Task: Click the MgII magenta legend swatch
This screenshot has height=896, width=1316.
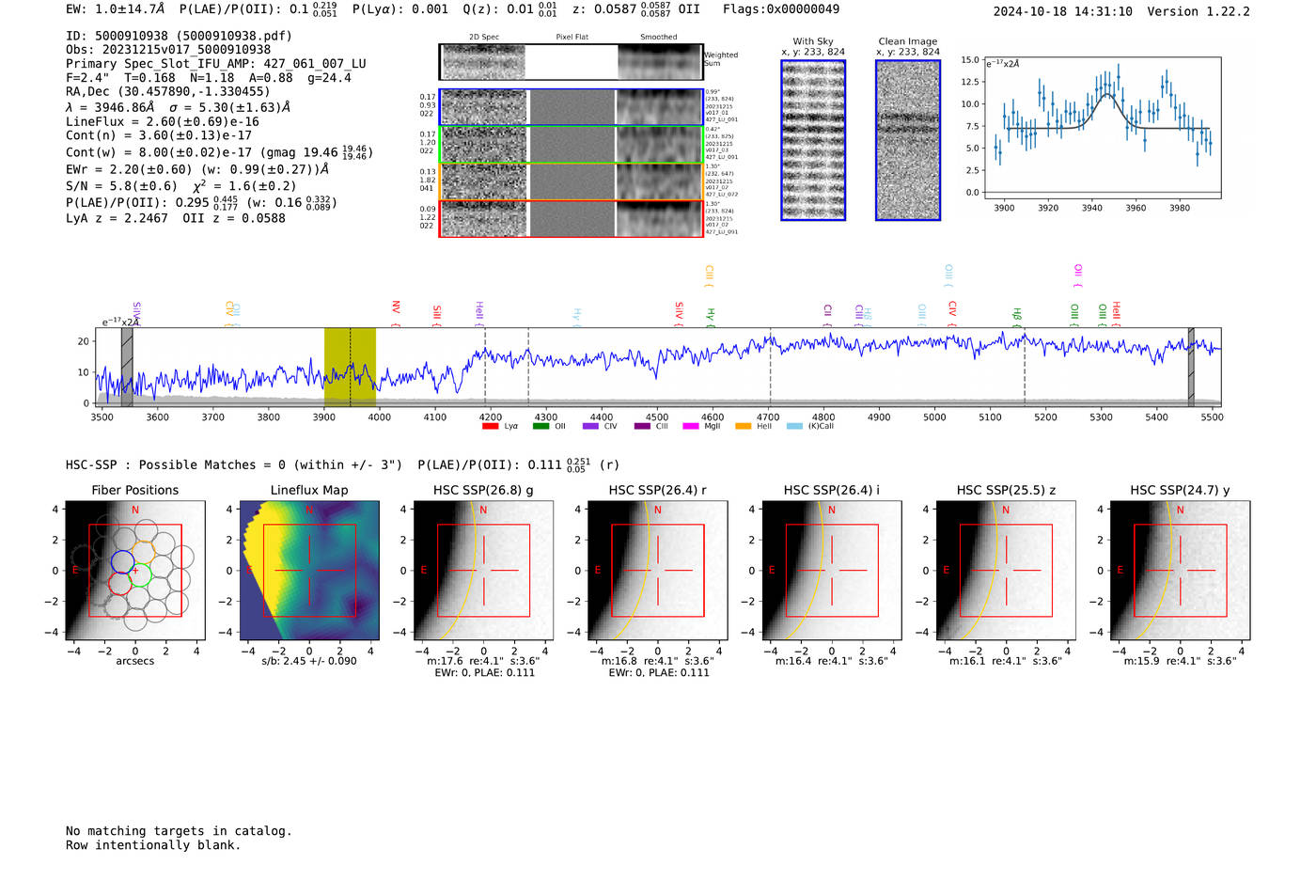Action: click(x=691, y=426)
